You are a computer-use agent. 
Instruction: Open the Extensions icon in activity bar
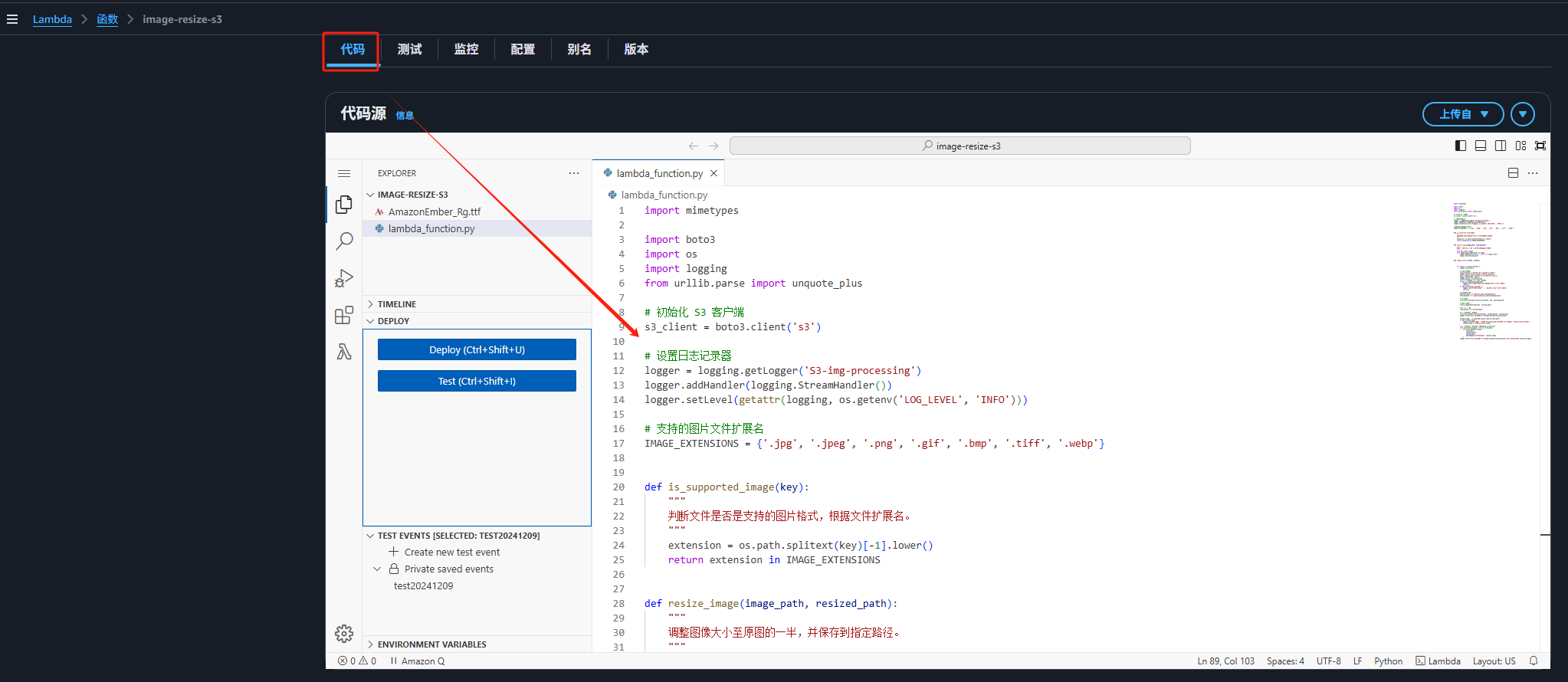coord(344,315)
